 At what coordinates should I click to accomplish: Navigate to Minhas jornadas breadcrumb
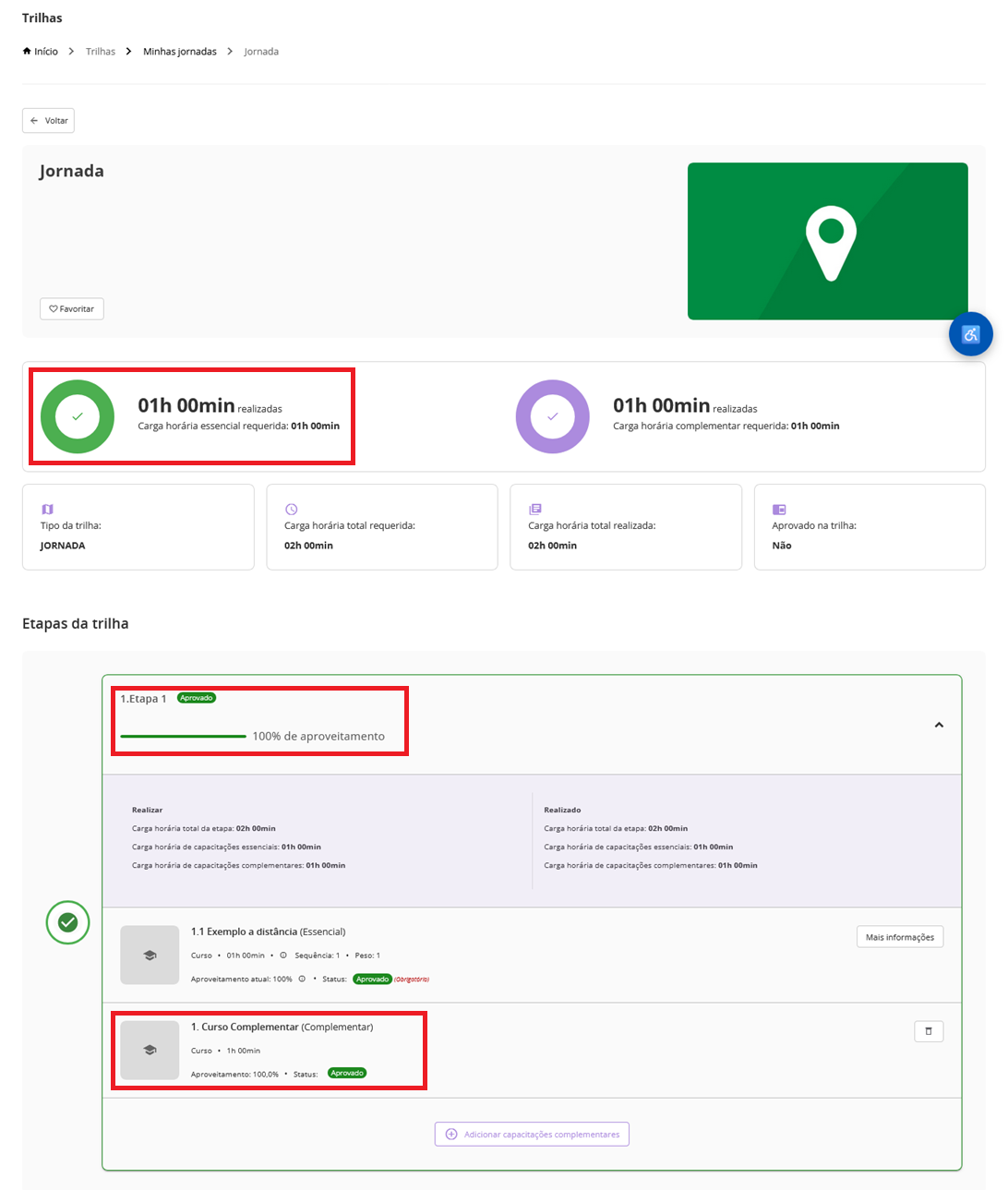pos(179,52)
